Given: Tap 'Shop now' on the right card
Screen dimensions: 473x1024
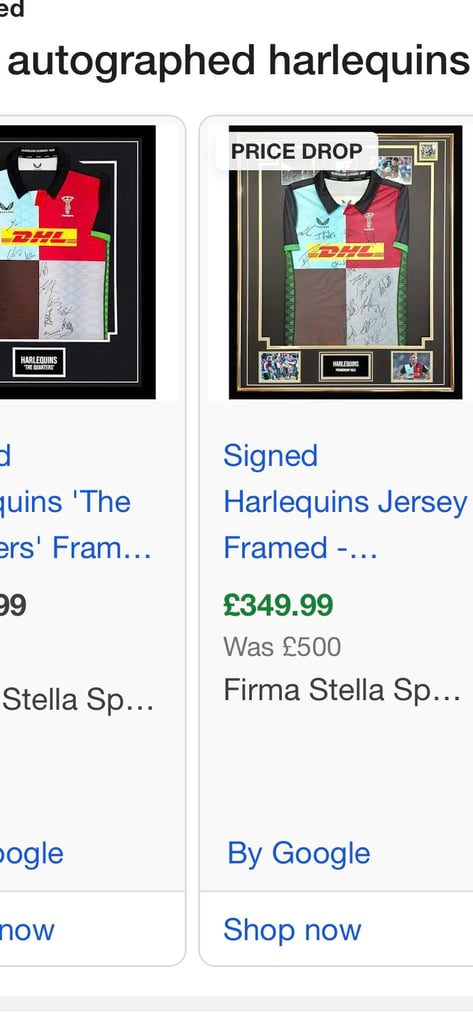Looking at the screenshot, I should (x=292, y=929).
